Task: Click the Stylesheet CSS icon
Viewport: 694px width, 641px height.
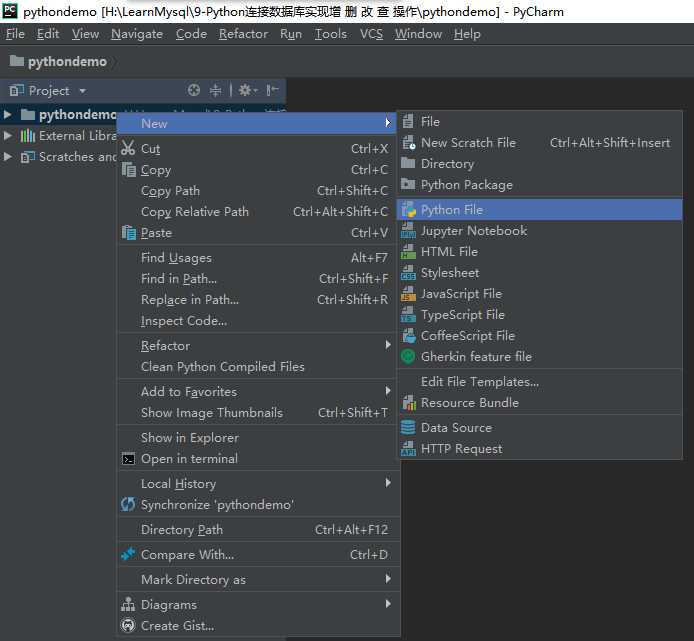Action: tap(409, 273)
